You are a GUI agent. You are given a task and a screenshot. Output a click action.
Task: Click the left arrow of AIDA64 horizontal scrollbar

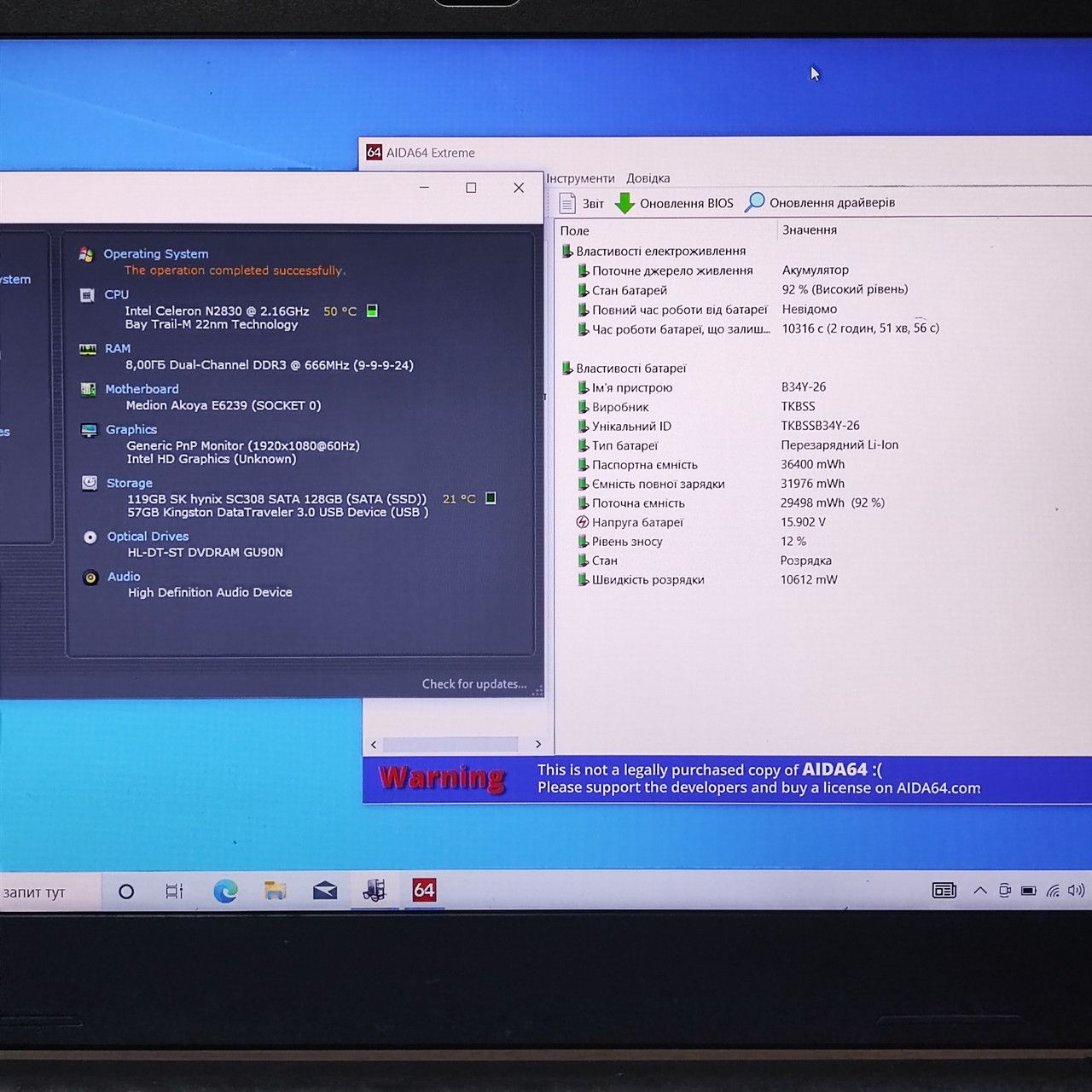pos(374,745)
